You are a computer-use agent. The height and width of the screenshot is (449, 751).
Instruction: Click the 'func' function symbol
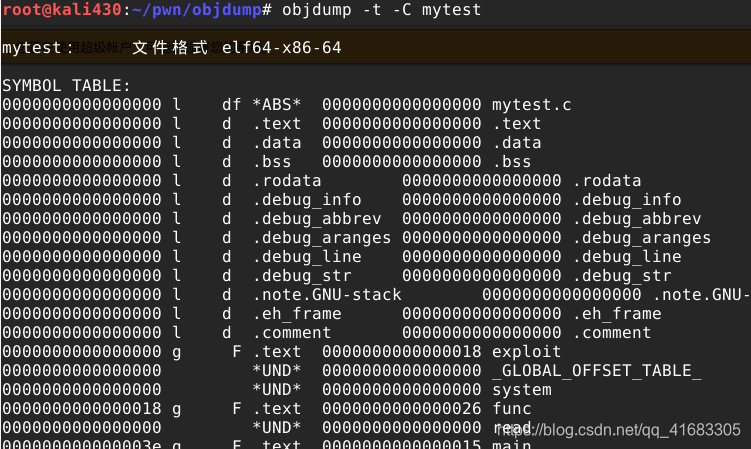click(512, 408)
